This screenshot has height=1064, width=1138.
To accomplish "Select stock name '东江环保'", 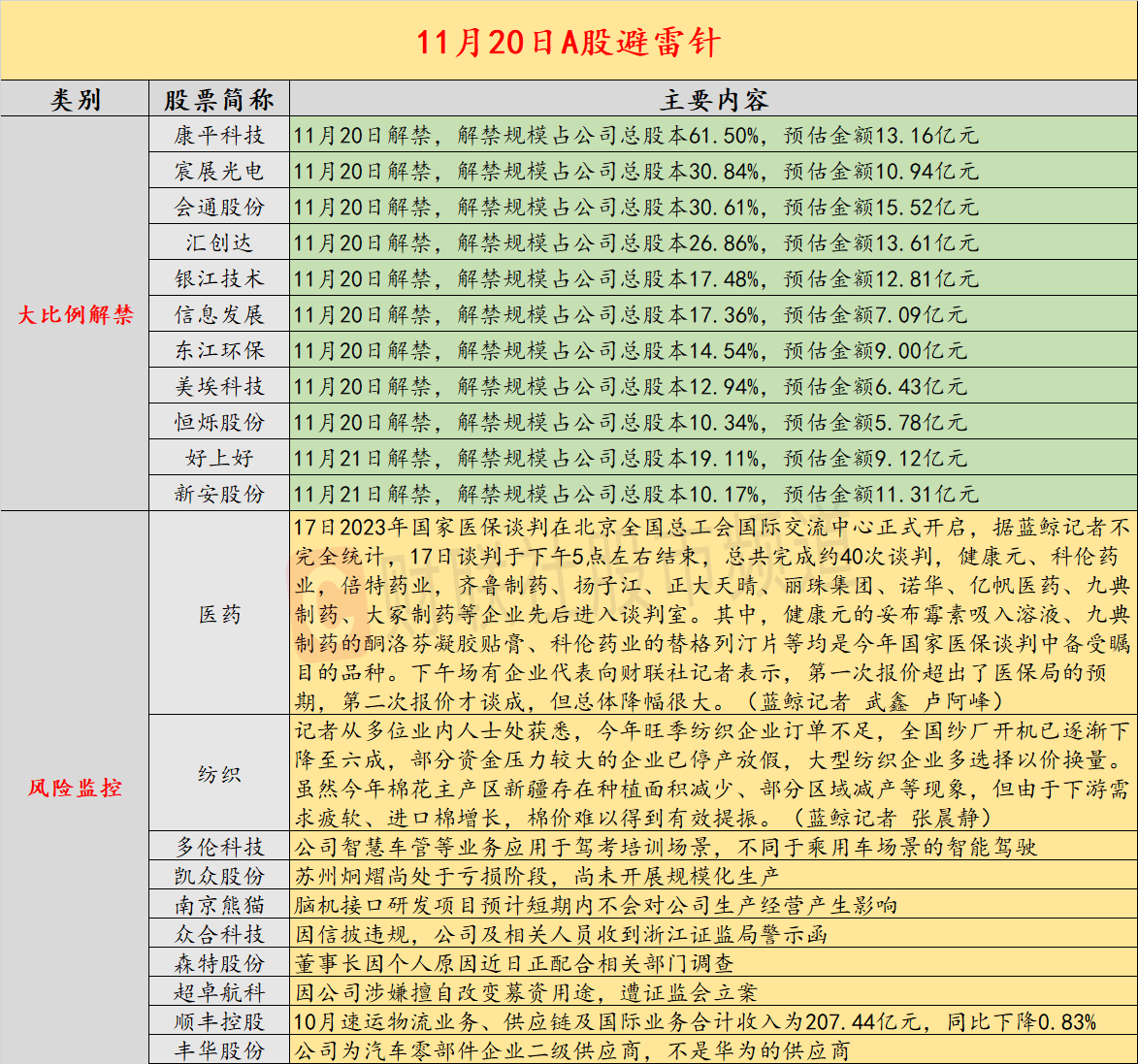I will click(x=219, y=350).
